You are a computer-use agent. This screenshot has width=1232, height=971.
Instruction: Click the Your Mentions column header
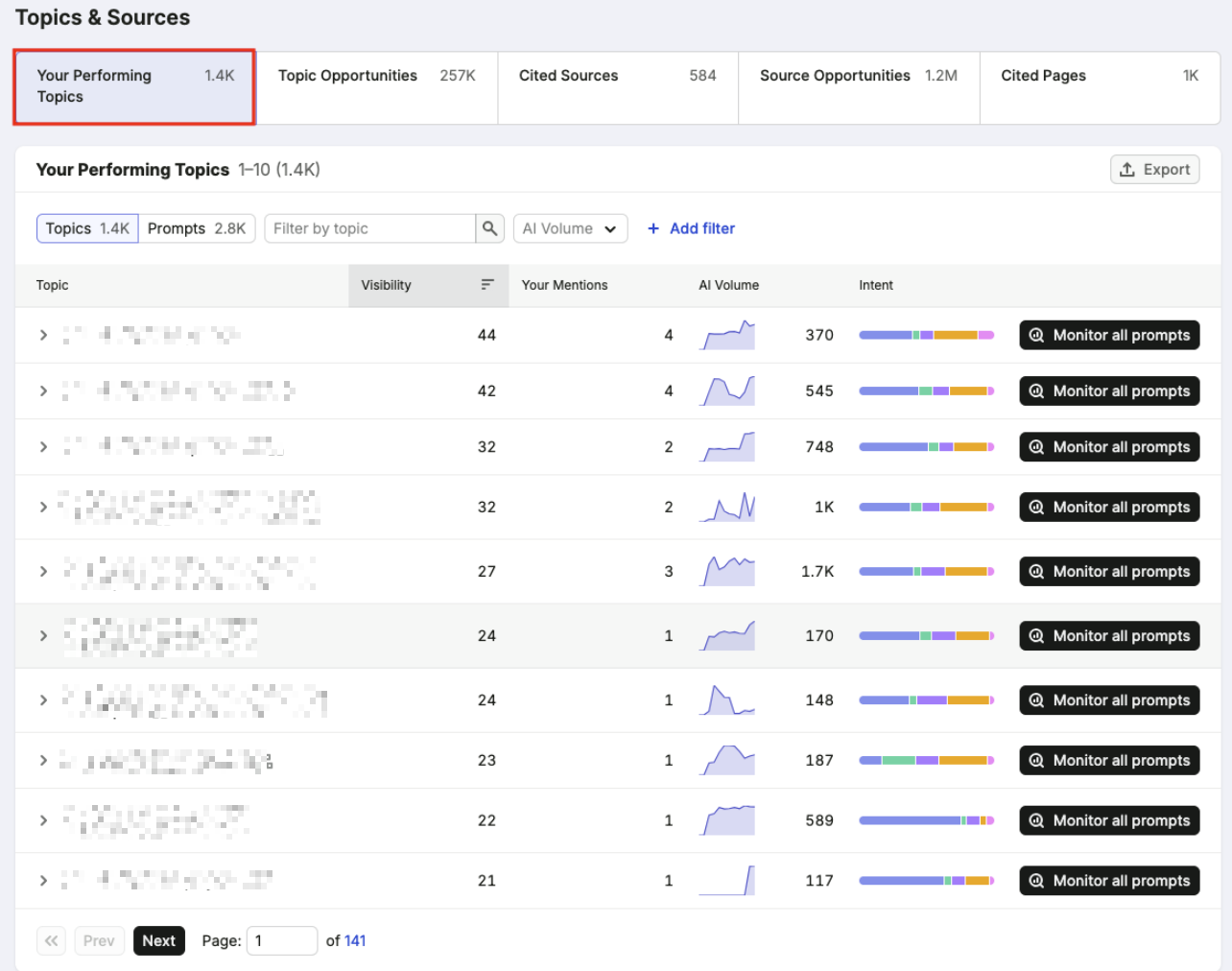(564, 285)
